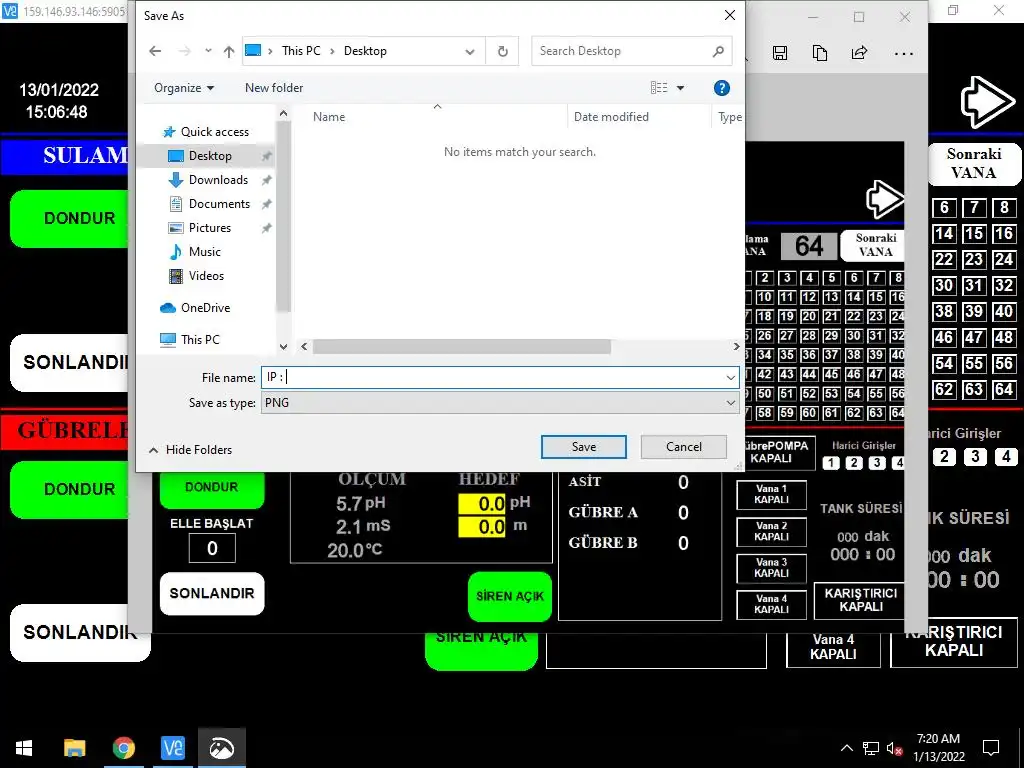
Task: Click the Desktop pin icon in Quick access
Action: (266, 156)
